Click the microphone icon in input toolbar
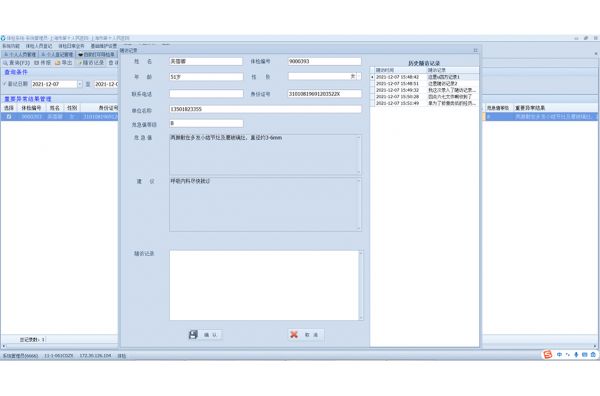The width and height of the screenshot is (600, 396). (576, 355)
